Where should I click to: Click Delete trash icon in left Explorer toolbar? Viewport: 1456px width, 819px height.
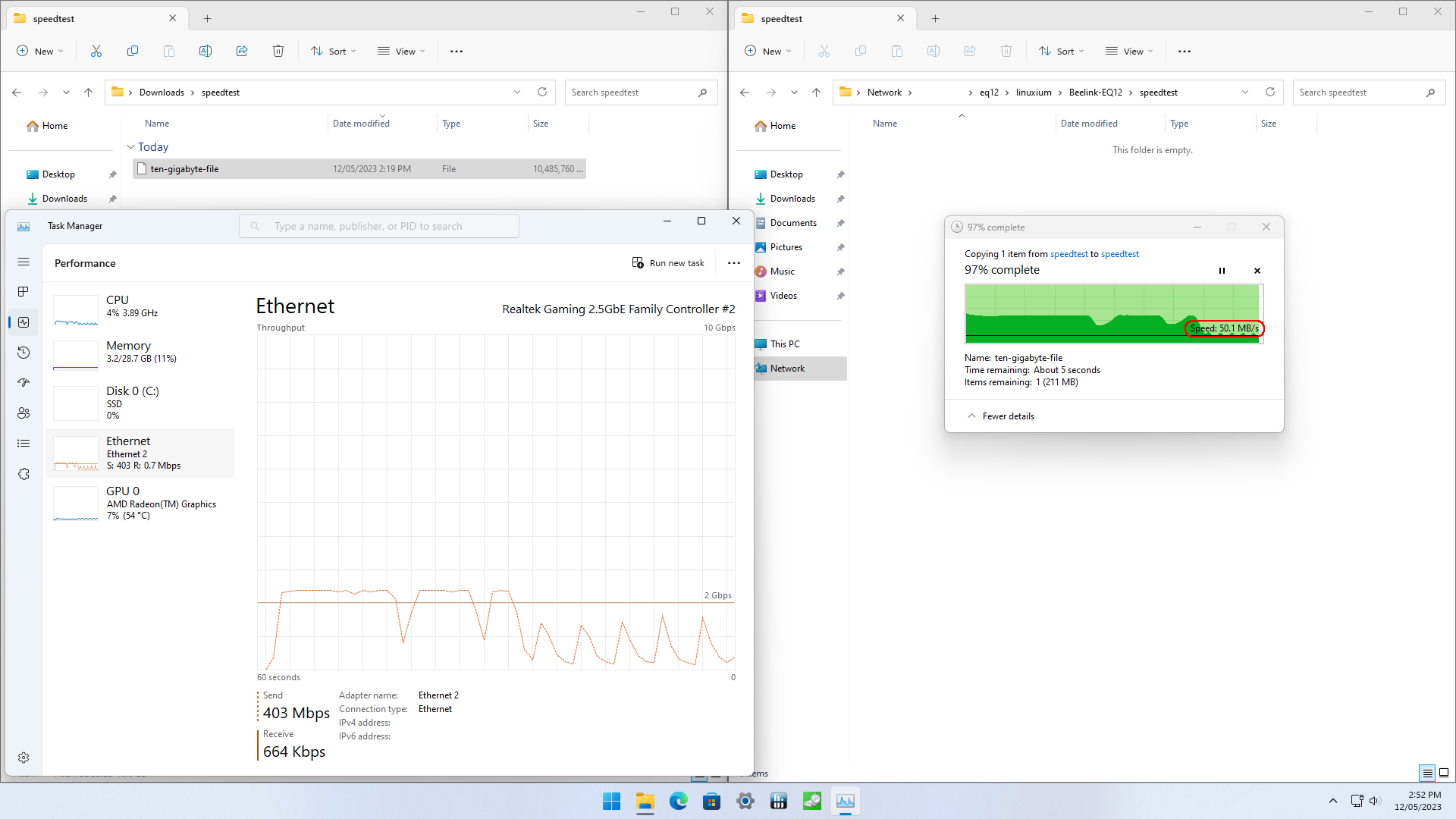(x=278, y=51)
